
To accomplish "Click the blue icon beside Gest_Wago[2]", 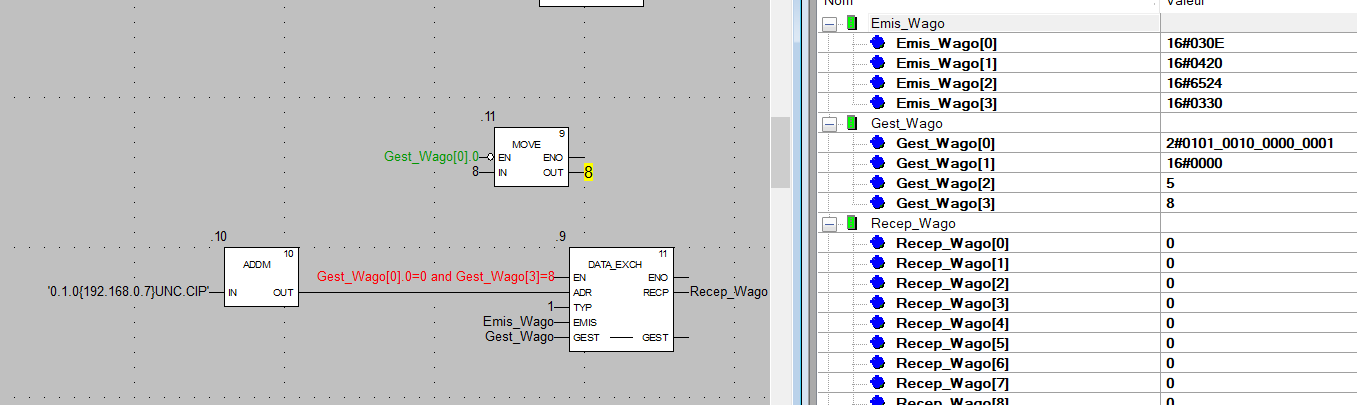I will click(878, 183).
